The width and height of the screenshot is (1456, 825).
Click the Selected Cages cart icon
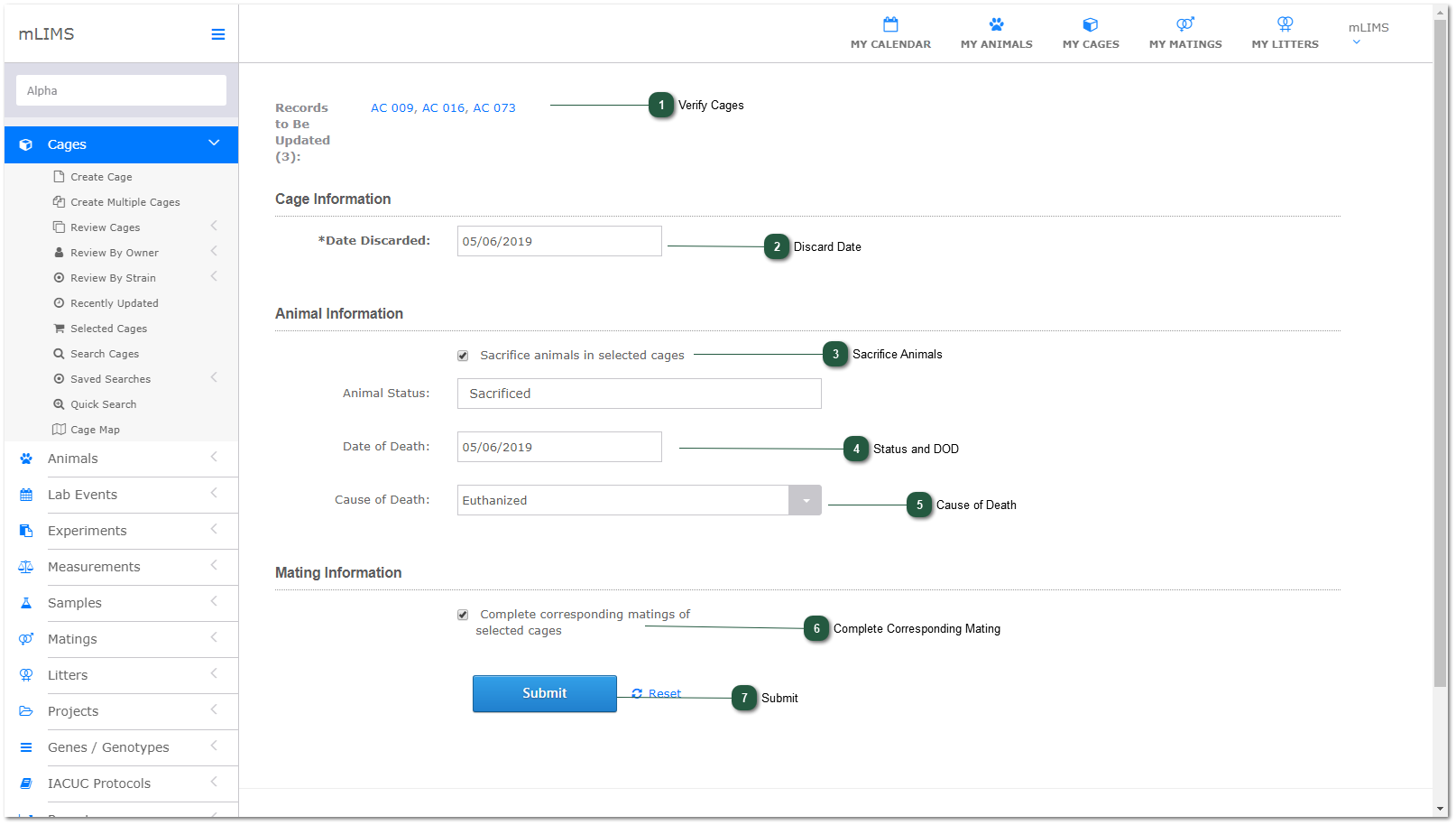tap(59, 329)
